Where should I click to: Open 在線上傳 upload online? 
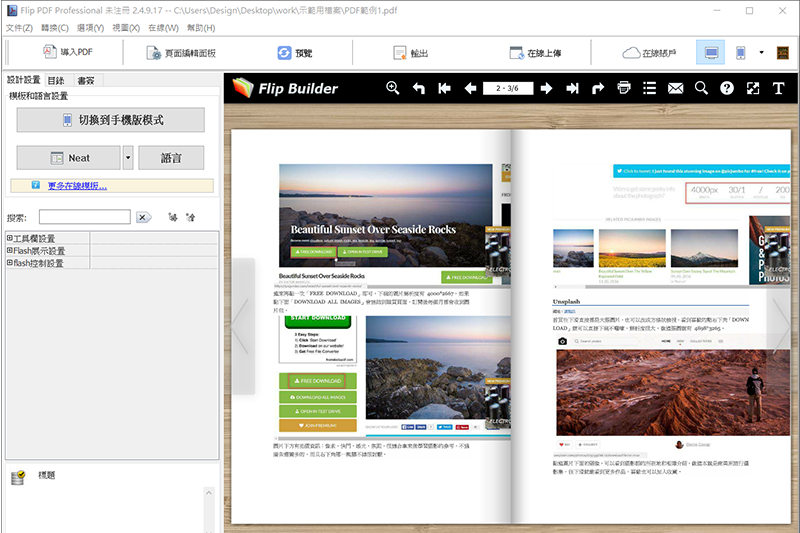pos(535,53)
